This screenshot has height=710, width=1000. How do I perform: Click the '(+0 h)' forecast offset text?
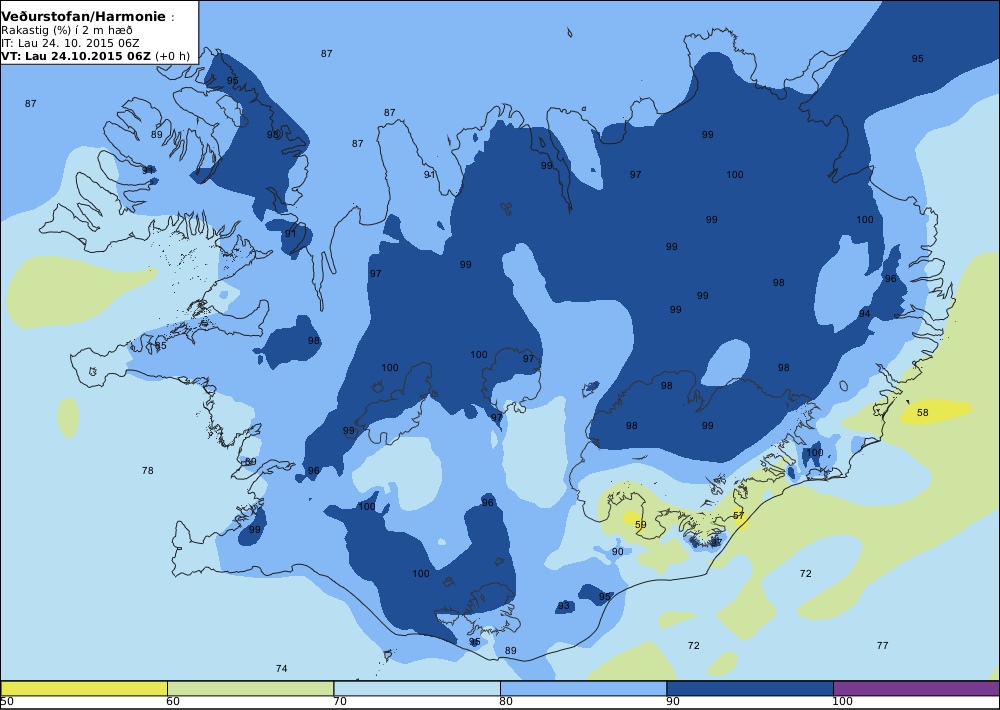coord(172,56)
